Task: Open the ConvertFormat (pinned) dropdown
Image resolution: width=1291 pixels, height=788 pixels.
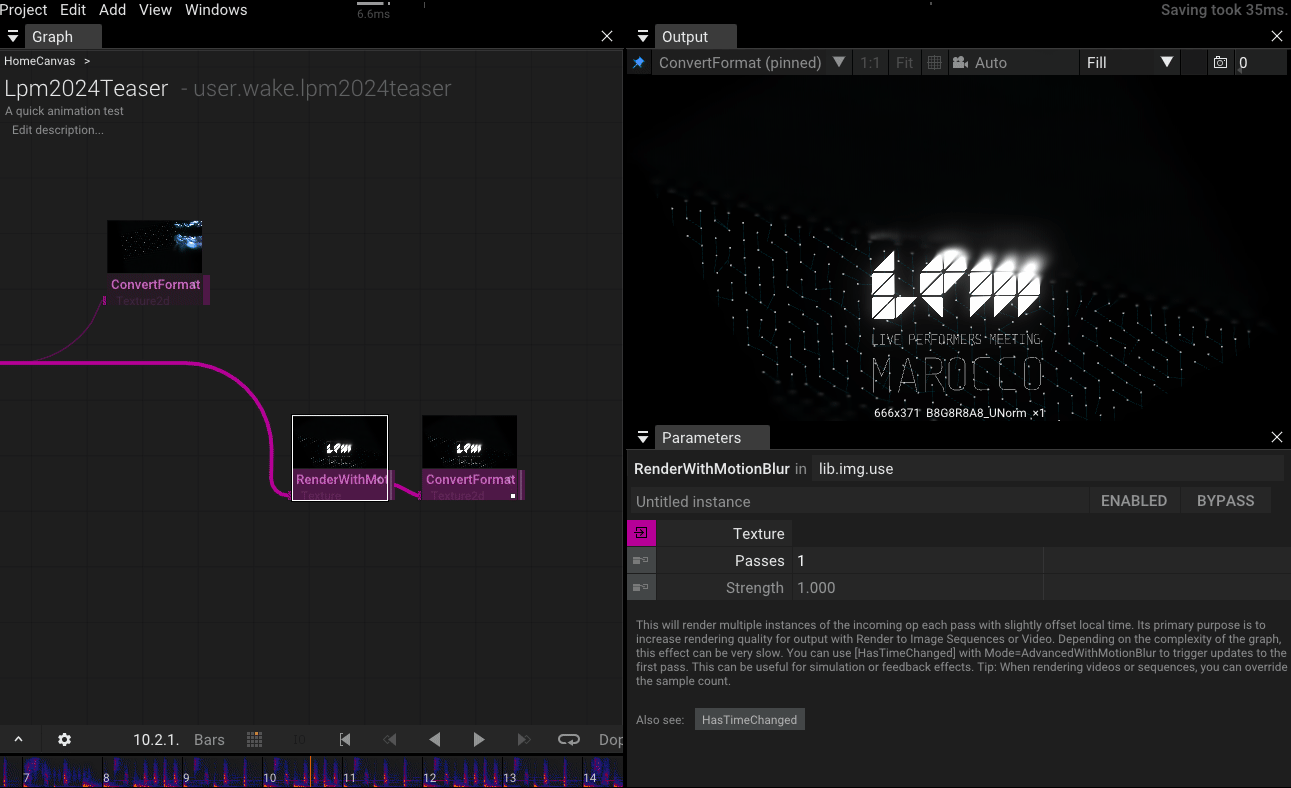Action: pyautogui.click(x=838, y=63)
